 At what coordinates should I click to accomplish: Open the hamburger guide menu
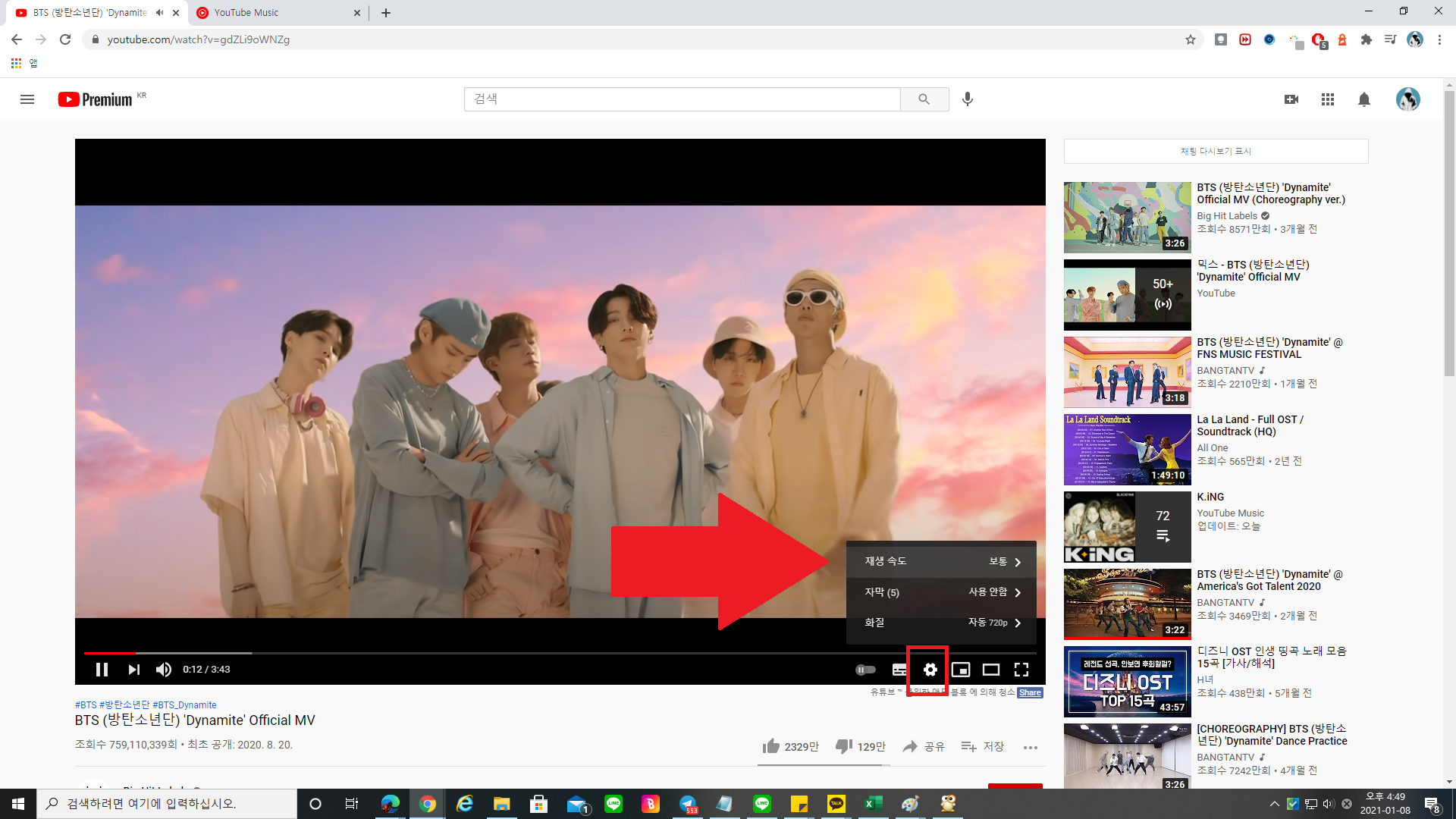tap(27, 99)
